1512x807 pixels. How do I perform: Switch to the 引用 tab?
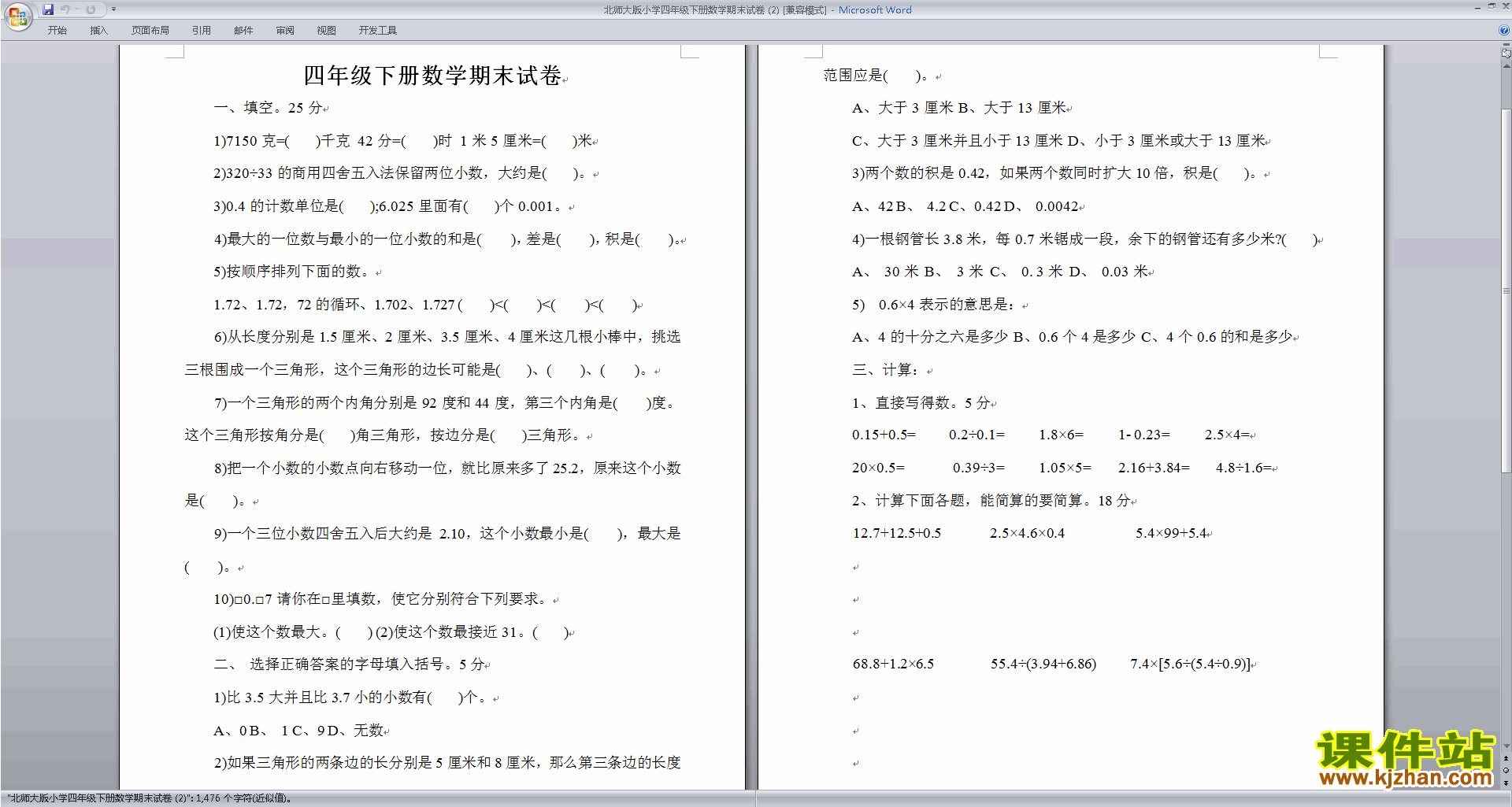point(202,31)
